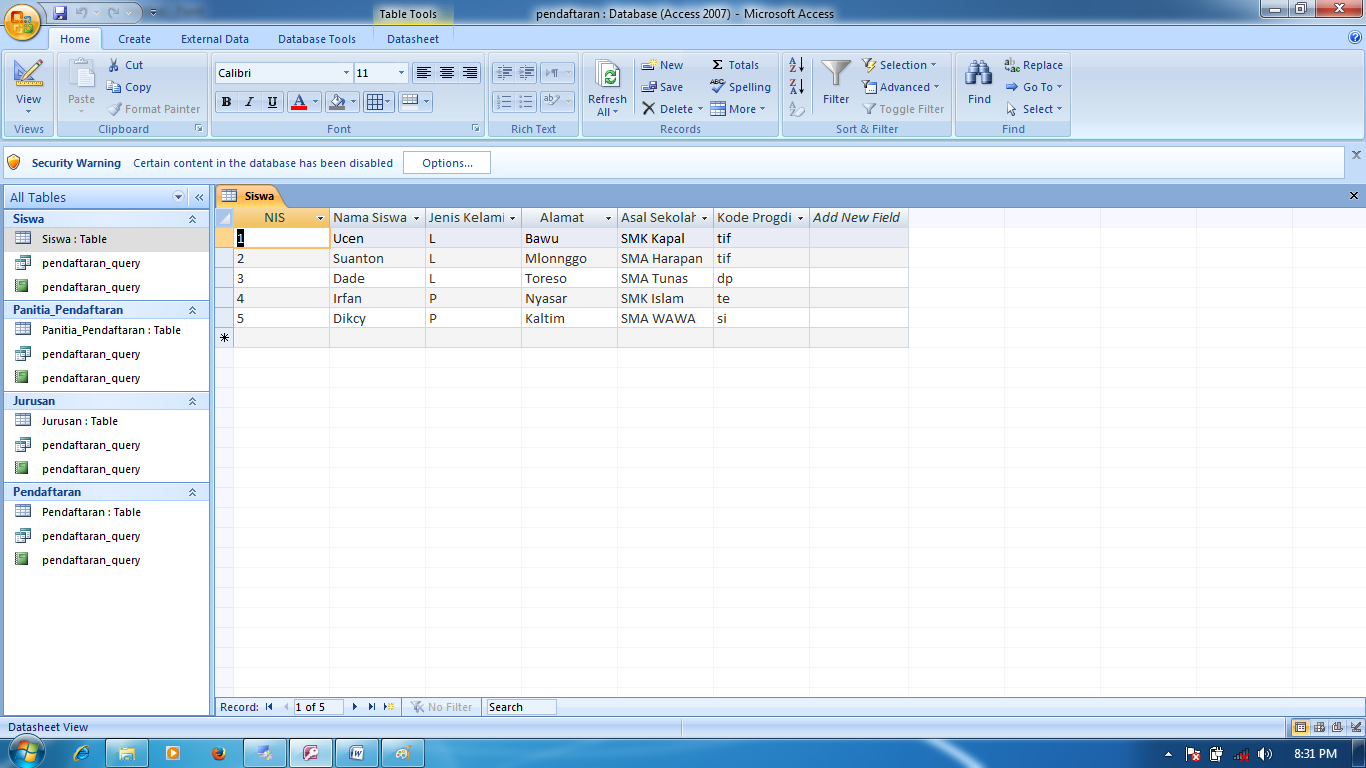Close the Siswa table document window
Screen dimensions: 1366x768
(1354, 196)
